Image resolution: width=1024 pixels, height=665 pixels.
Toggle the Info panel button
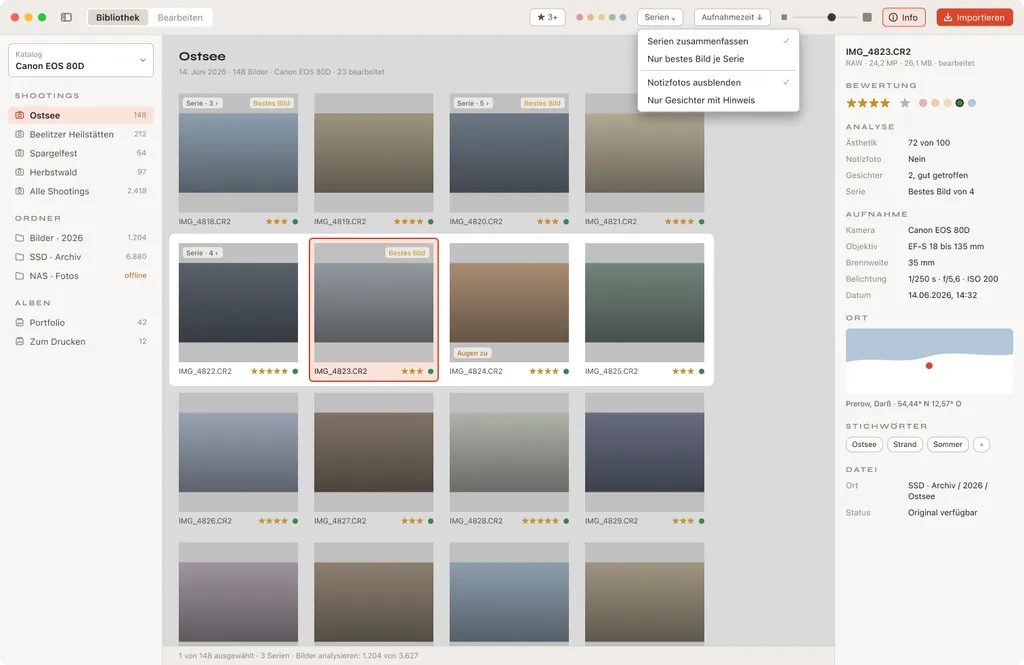click(x=904, y=17)
